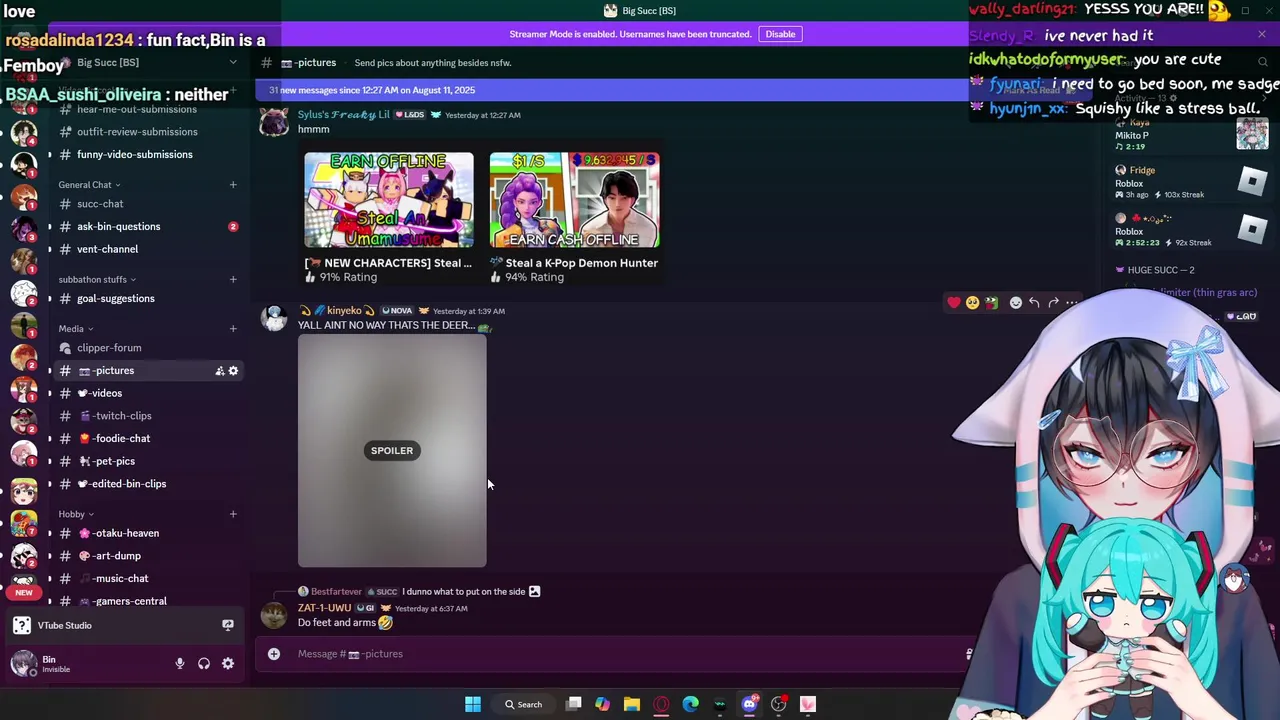
Task: Collapse the Media category
Action: click(x=75, y=328)
